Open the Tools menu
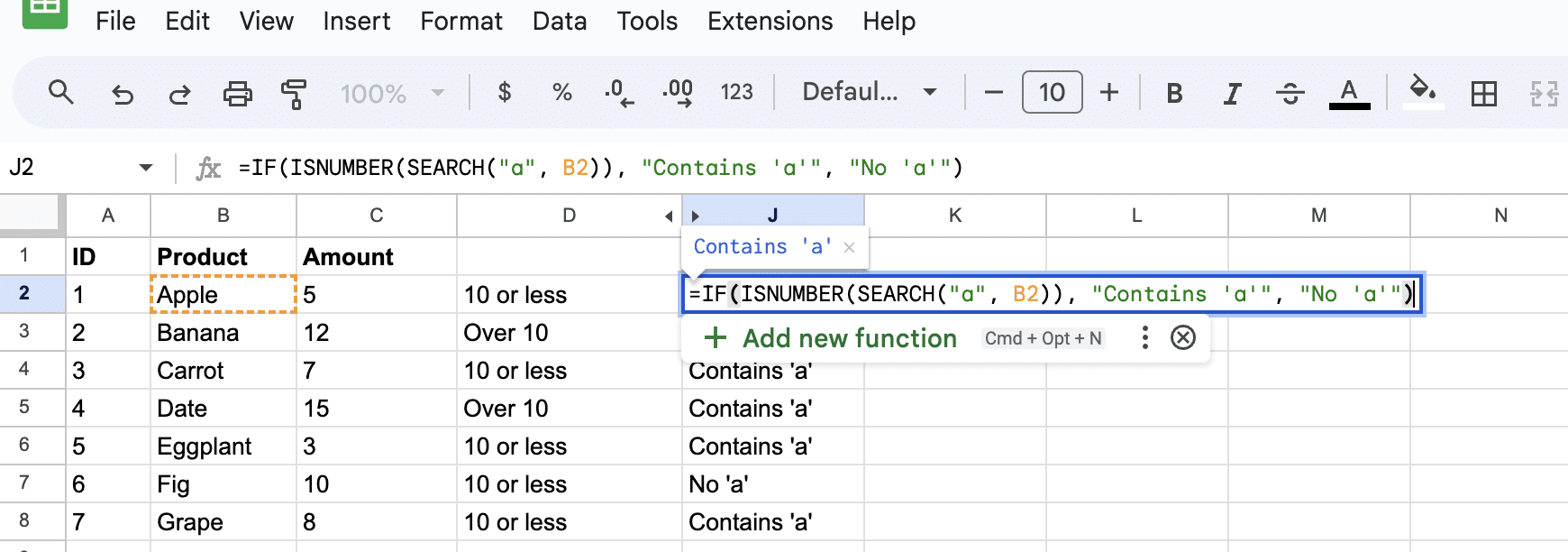The height and width of the screenshot is (552, 1568). [x=647, y=21]
